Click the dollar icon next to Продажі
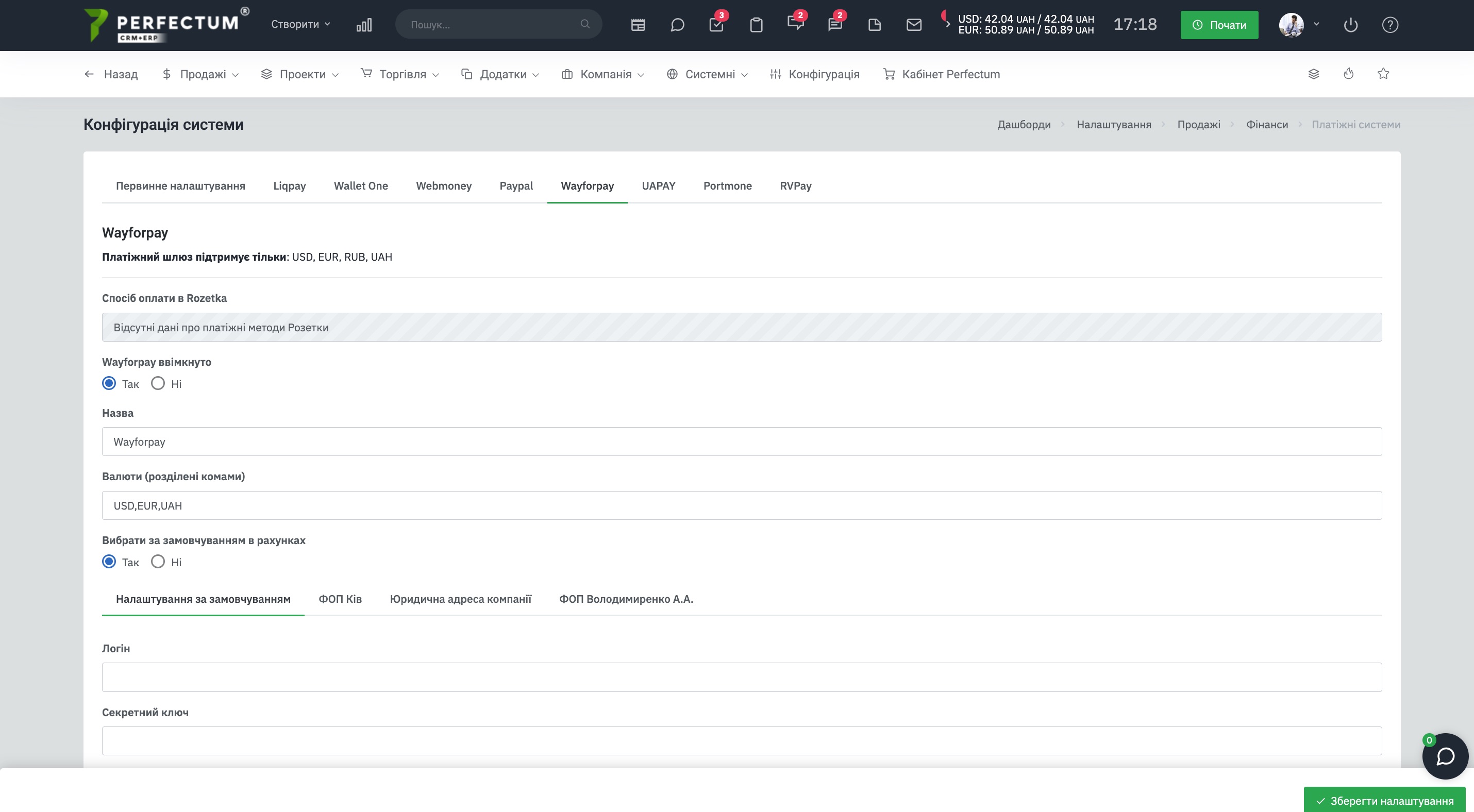 [166, 74]
